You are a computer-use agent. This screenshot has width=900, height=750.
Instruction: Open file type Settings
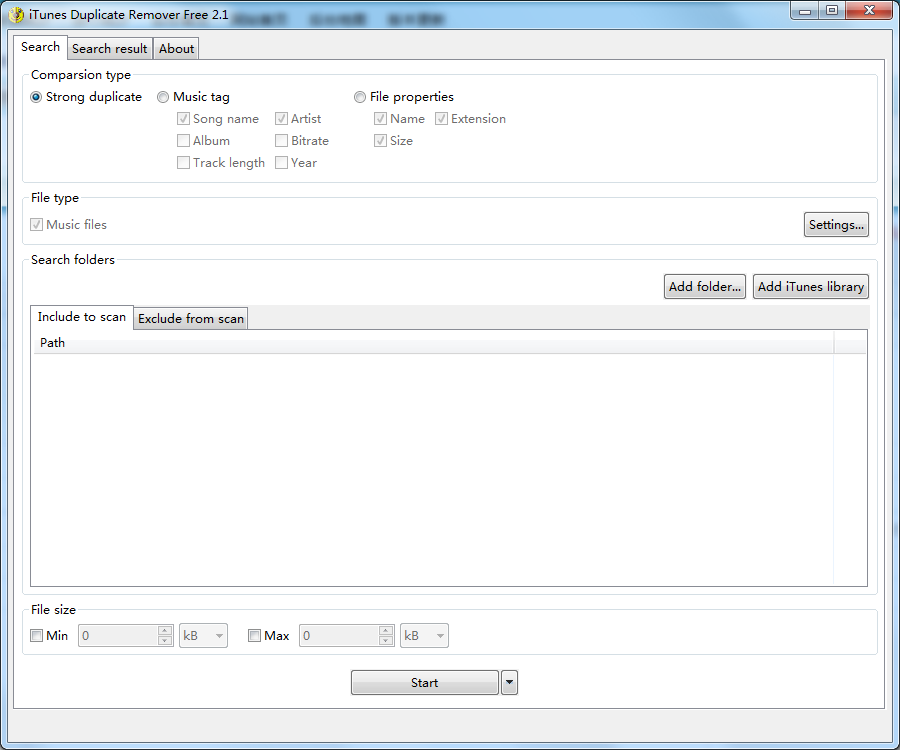tap(836, 224)
